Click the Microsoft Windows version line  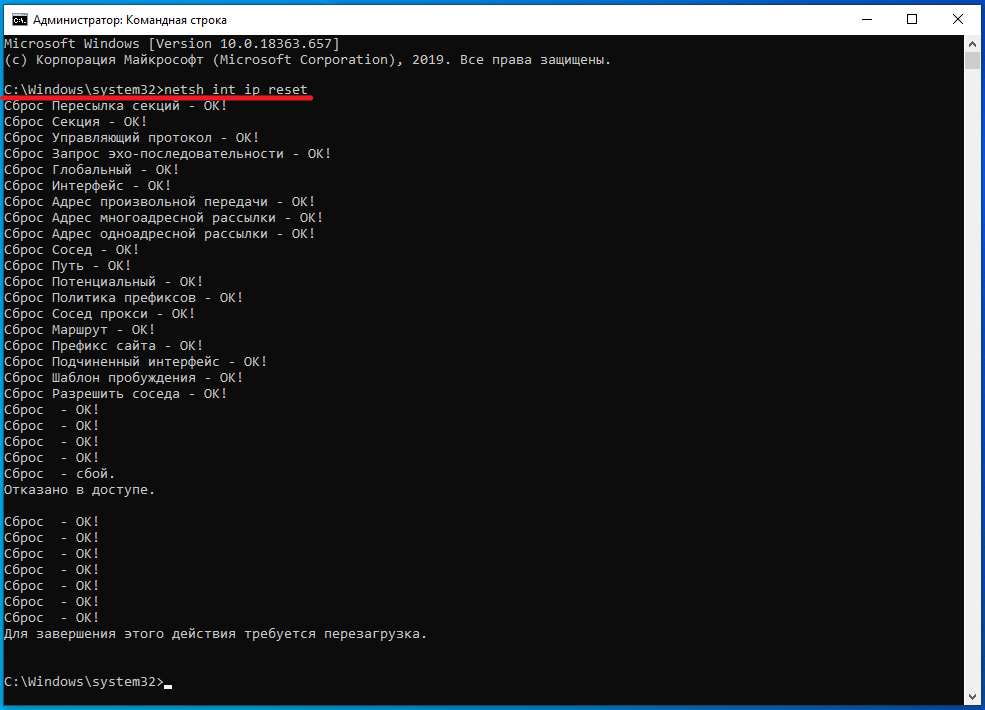pyautogui.click(x=172, y=44)
